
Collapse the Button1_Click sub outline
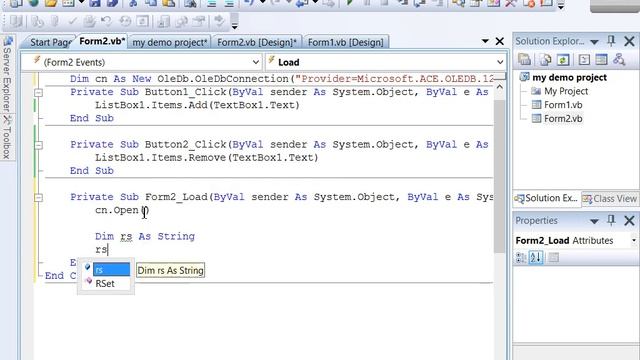[38, 93]
